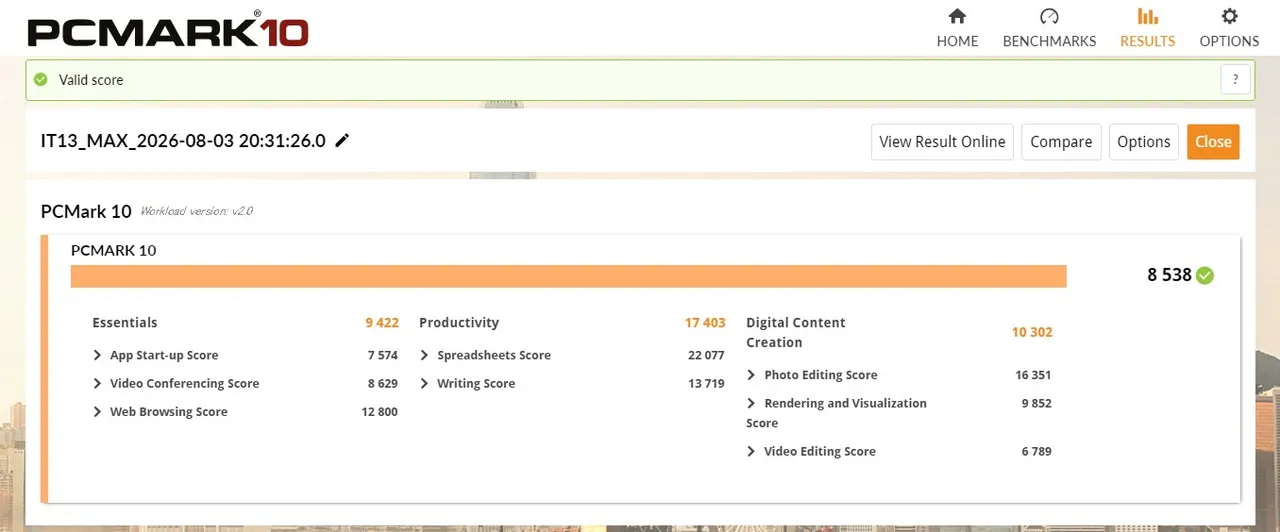Click the Writing value 13 719
Viewport: 1280px width, 532px height.
706,383
